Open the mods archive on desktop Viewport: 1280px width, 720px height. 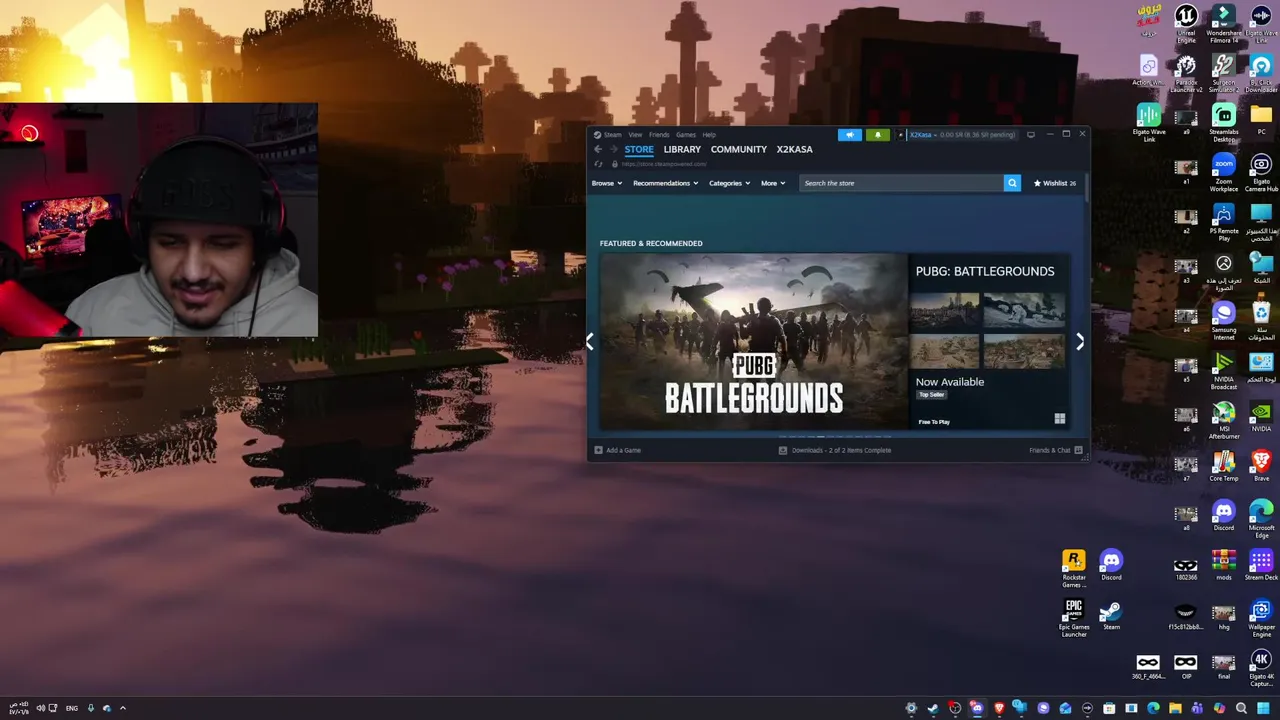click(x=1224, y=565)
